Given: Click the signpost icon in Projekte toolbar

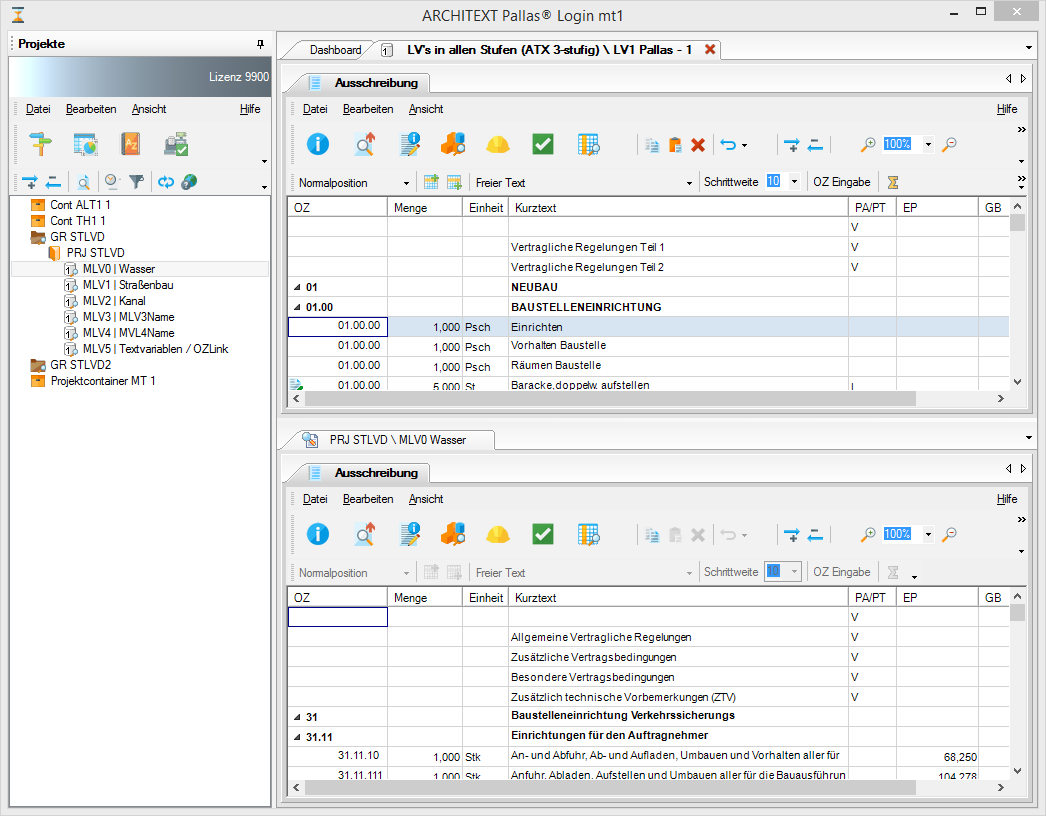Looking at the screenshot, I should (x=40, y=144).
